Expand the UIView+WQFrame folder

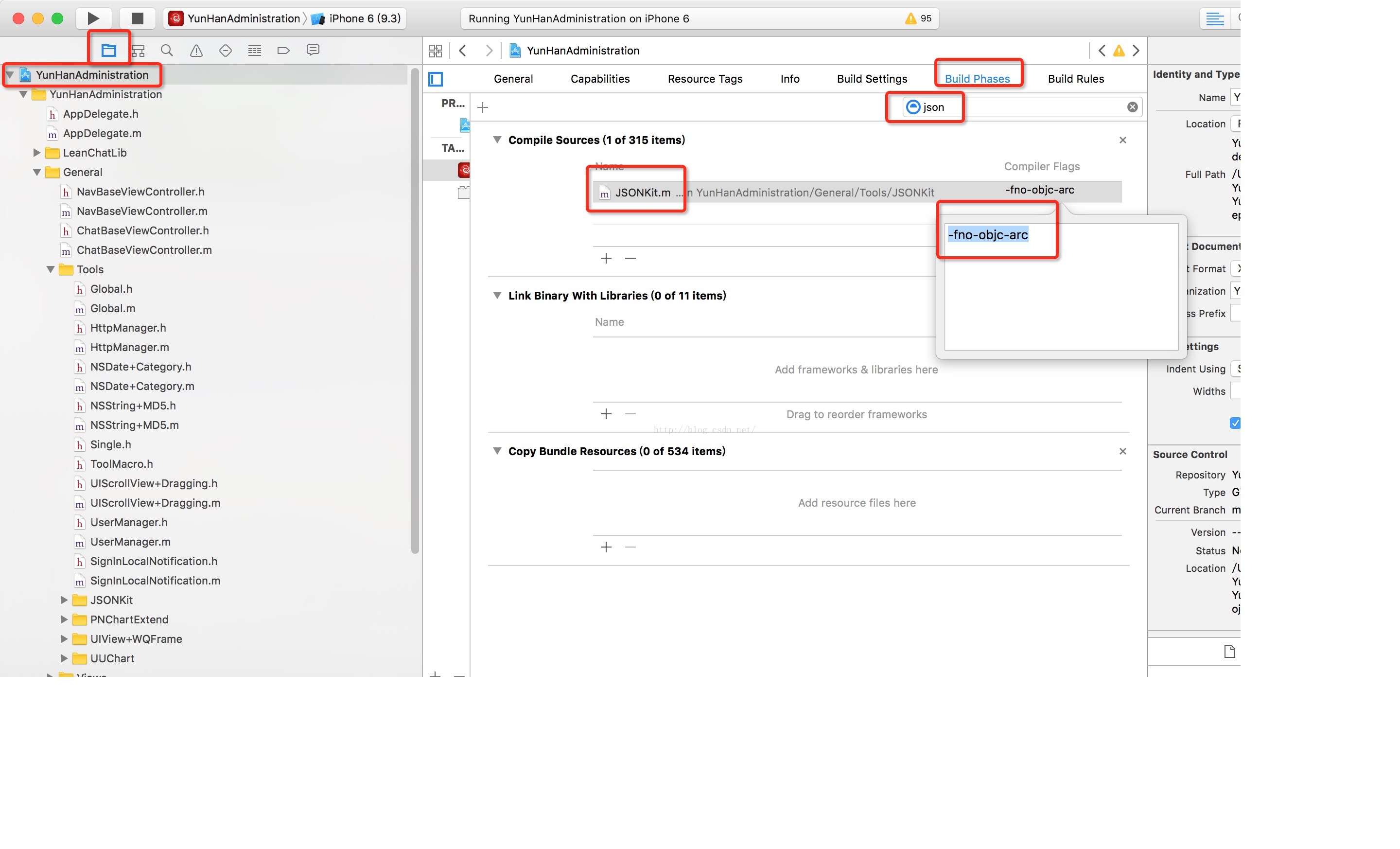[64, 639]
